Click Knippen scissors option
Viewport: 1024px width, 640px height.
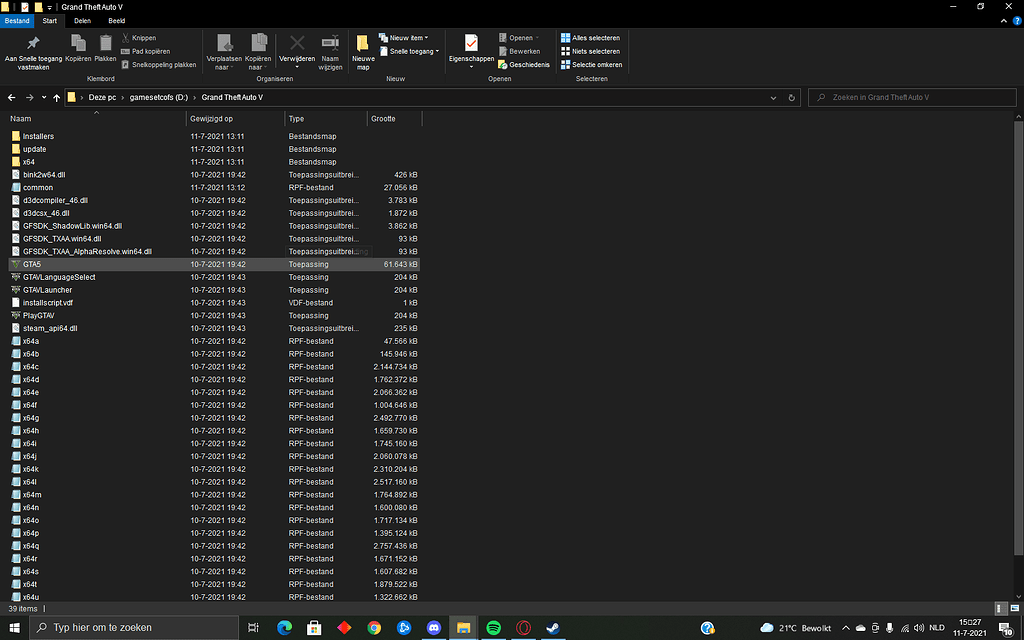point(139,38)
